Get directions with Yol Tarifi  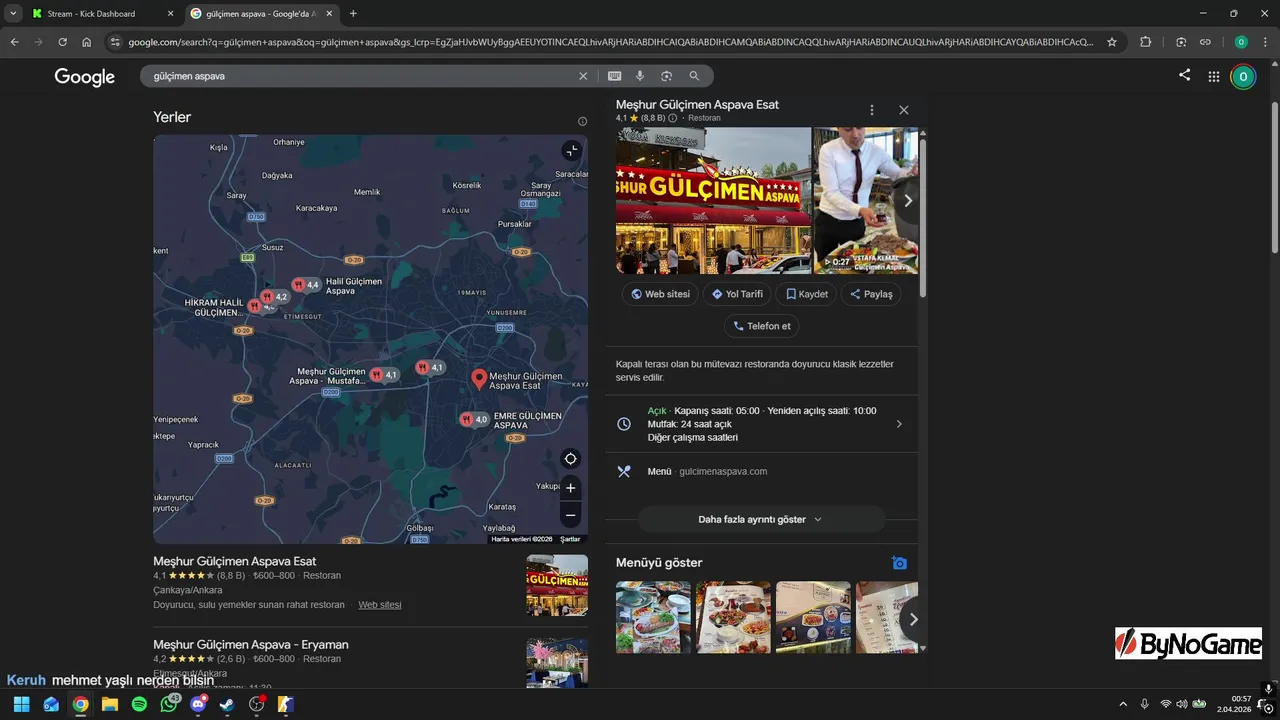[738, 294]
